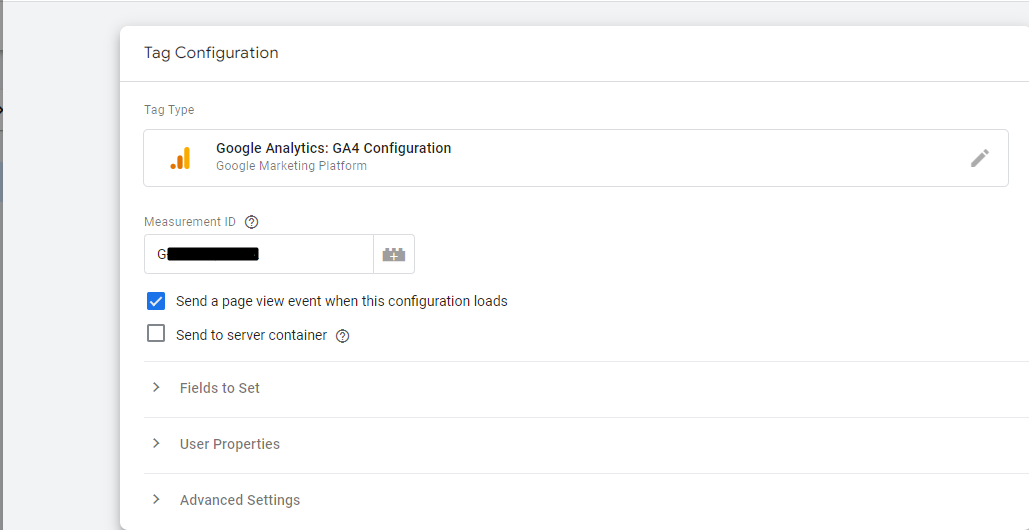Viewport: 1029px width, 530px height.
Task: Click into the Measurement ID input field
Action: (259, 255)
